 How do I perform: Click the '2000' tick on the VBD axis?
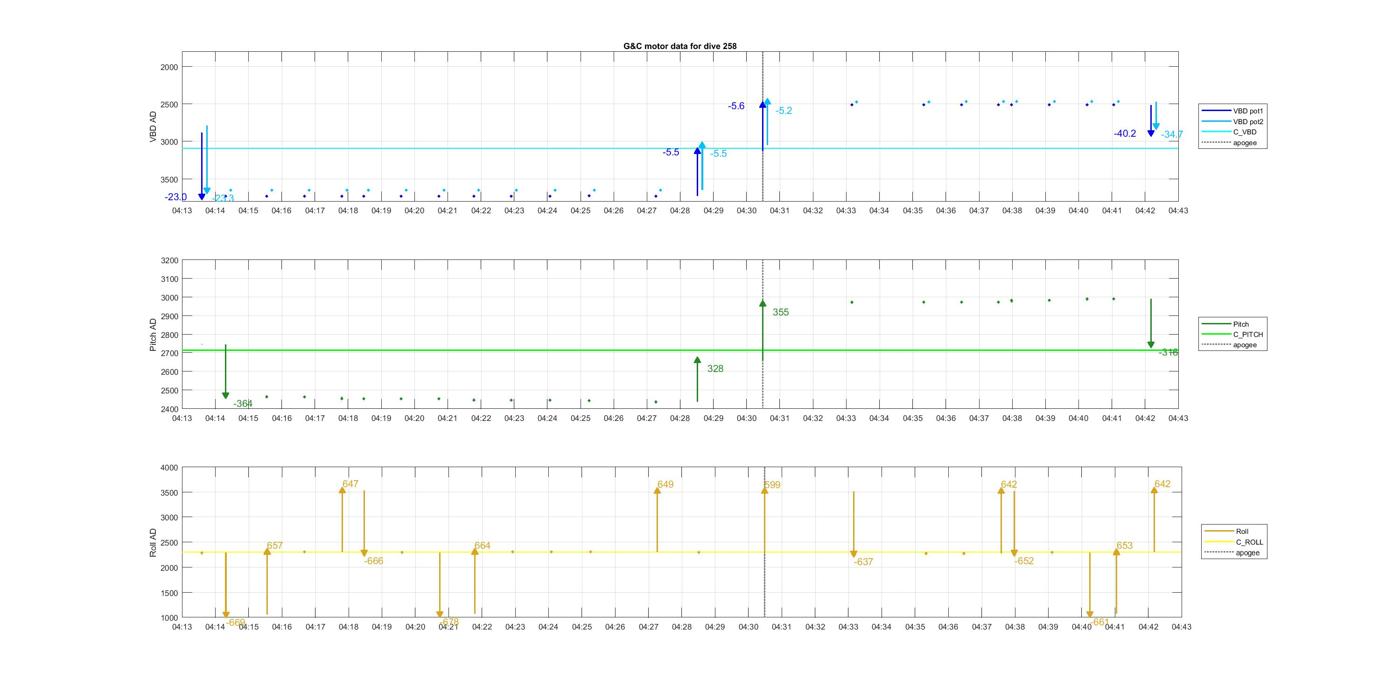(x=169, y=67)
